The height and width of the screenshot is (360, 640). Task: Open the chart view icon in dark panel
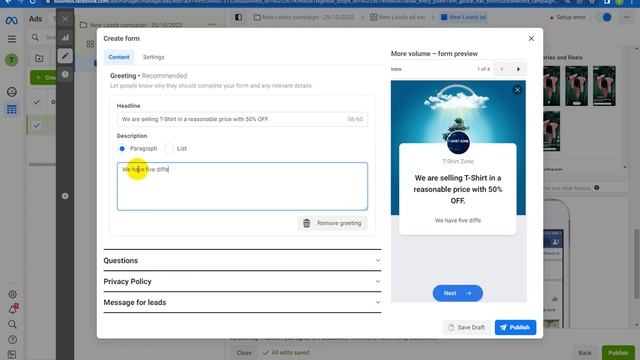65,38
